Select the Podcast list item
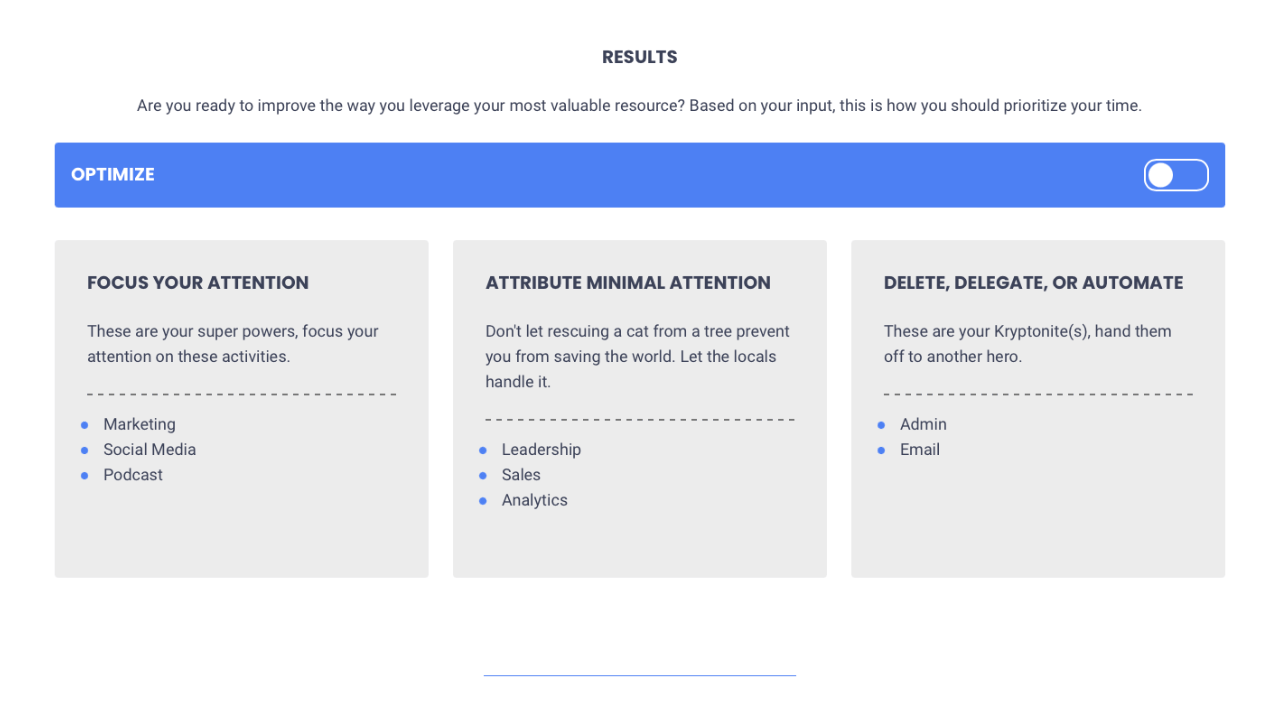This screenshot has height=720, width=1280. (x=133, y=475)
